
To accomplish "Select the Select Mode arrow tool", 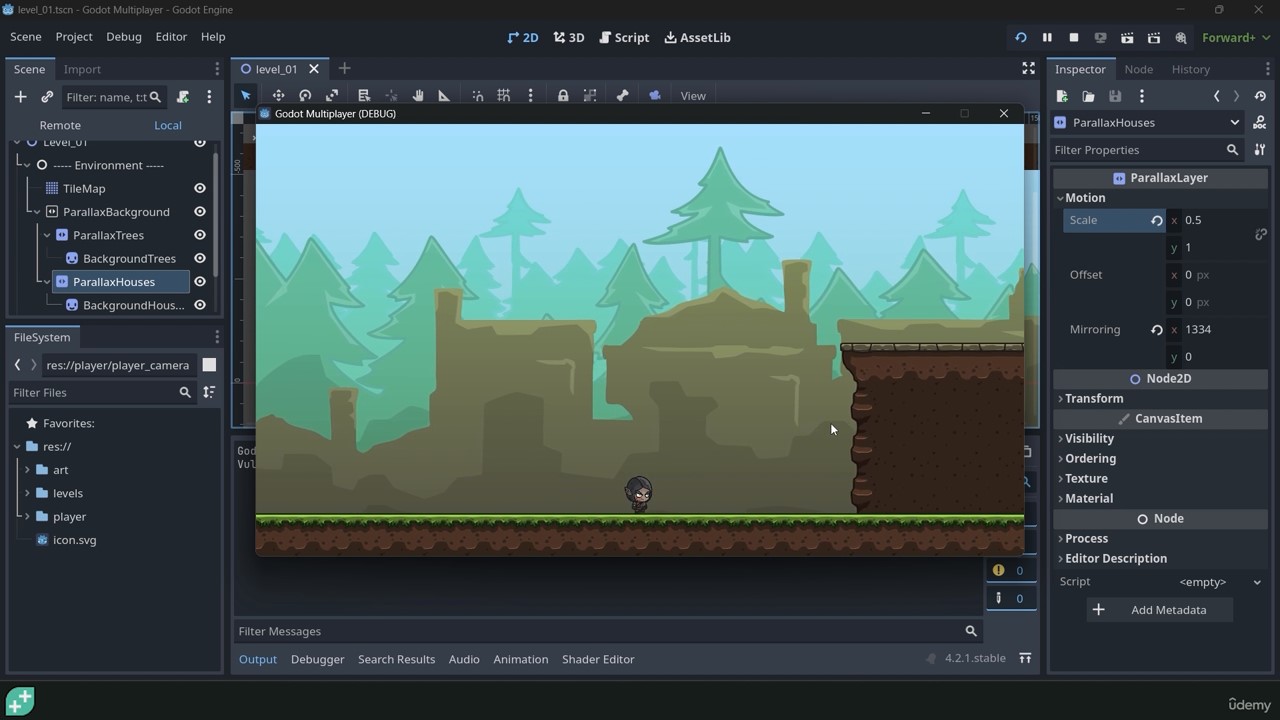I will (246, 96).
